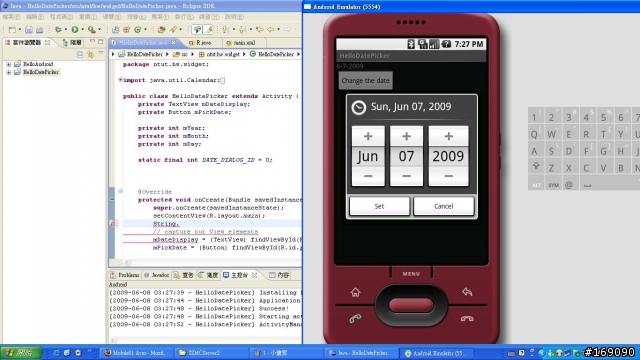Viewport: 640px width, 360px height.
Task: Click Set in the date dialog
Action: (x=379, y=206)
